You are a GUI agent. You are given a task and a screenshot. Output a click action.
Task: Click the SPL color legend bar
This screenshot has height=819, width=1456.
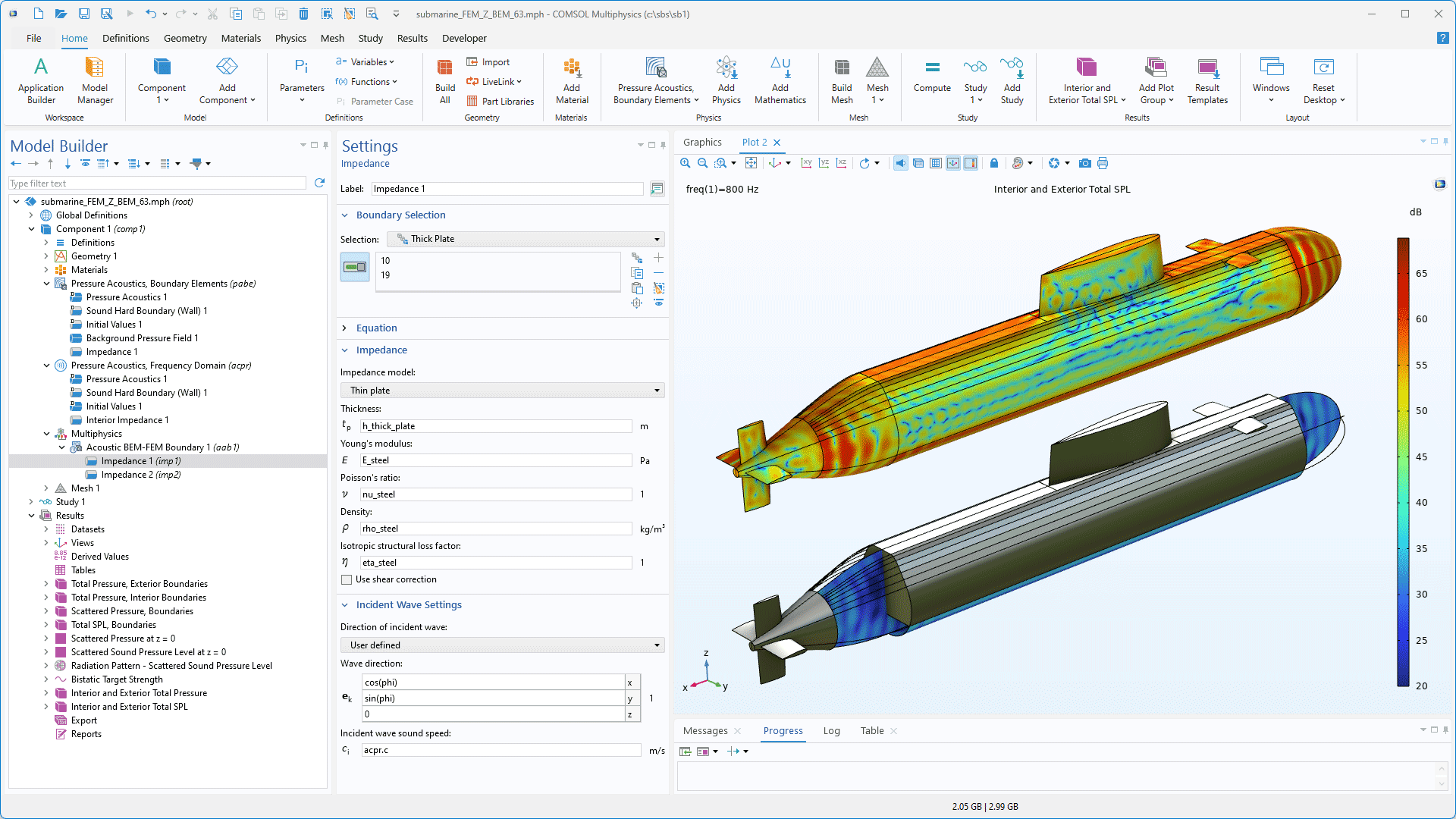point(1403,462)
